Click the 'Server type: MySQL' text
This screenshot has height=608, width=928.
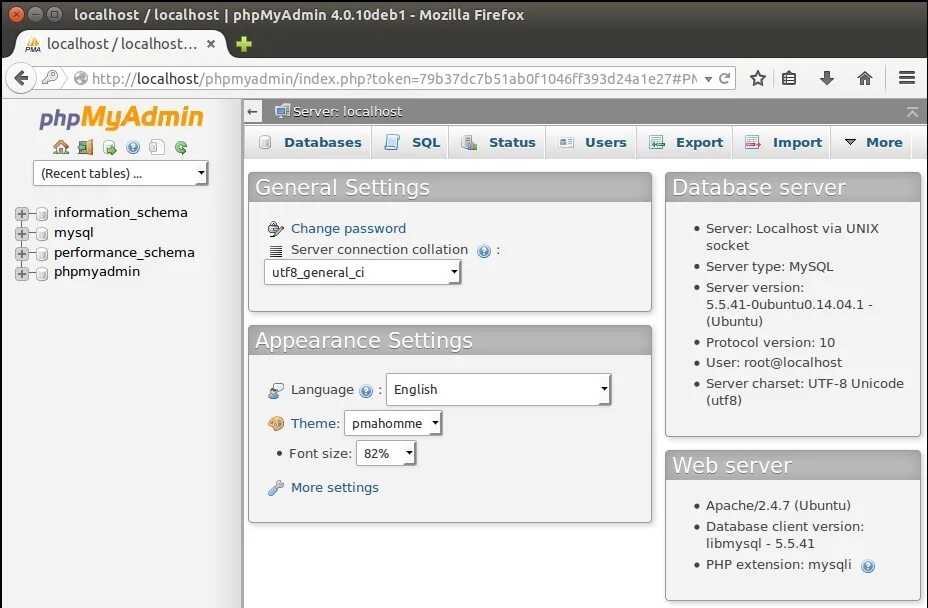coord(769,267)
